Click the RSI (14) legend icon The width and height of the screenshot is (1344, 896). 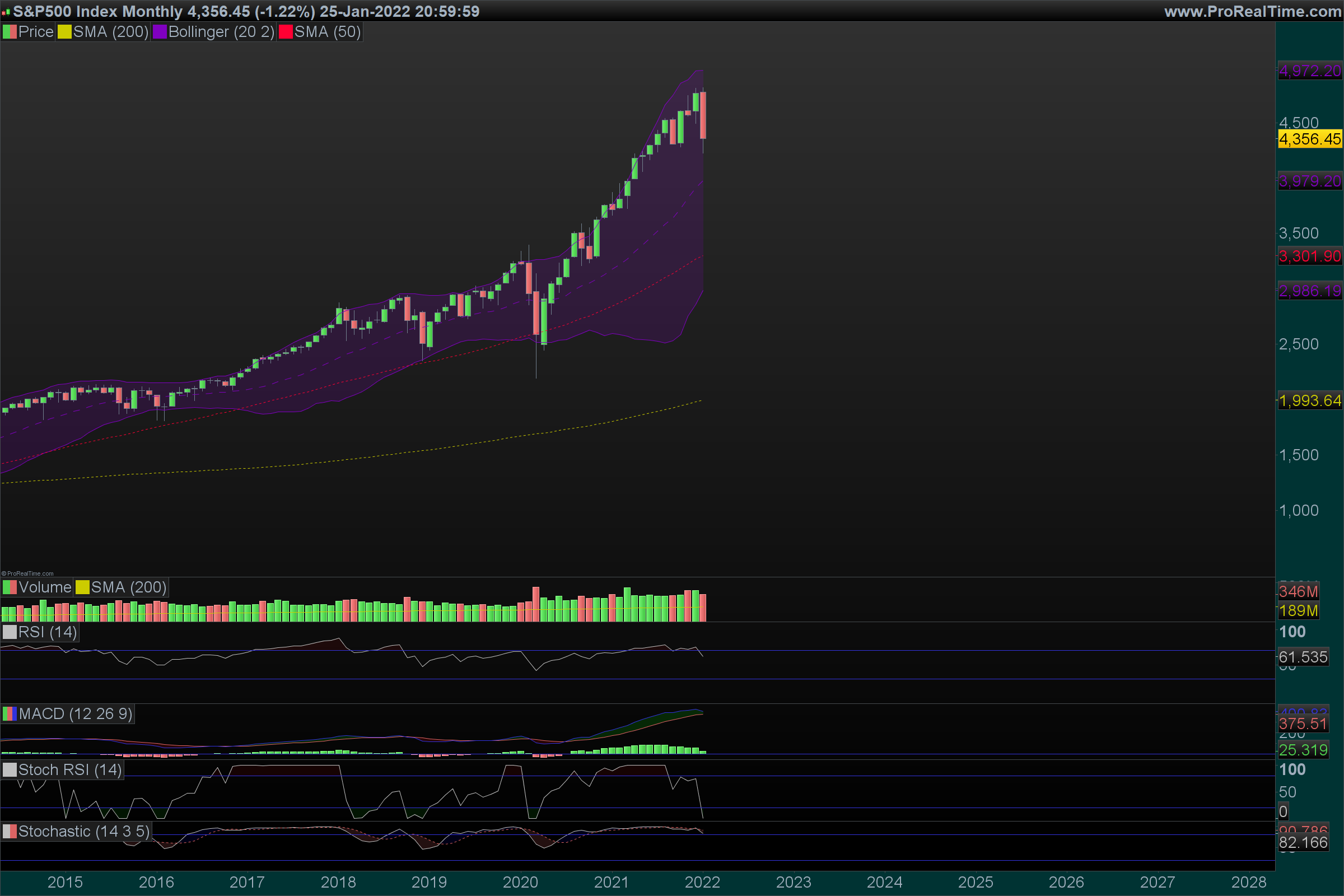(10, 632)
